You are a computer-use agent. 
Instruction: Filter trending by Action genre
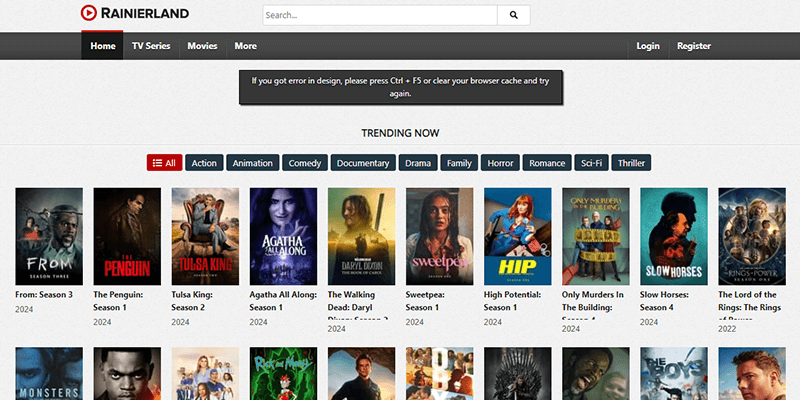pos(204,163)
